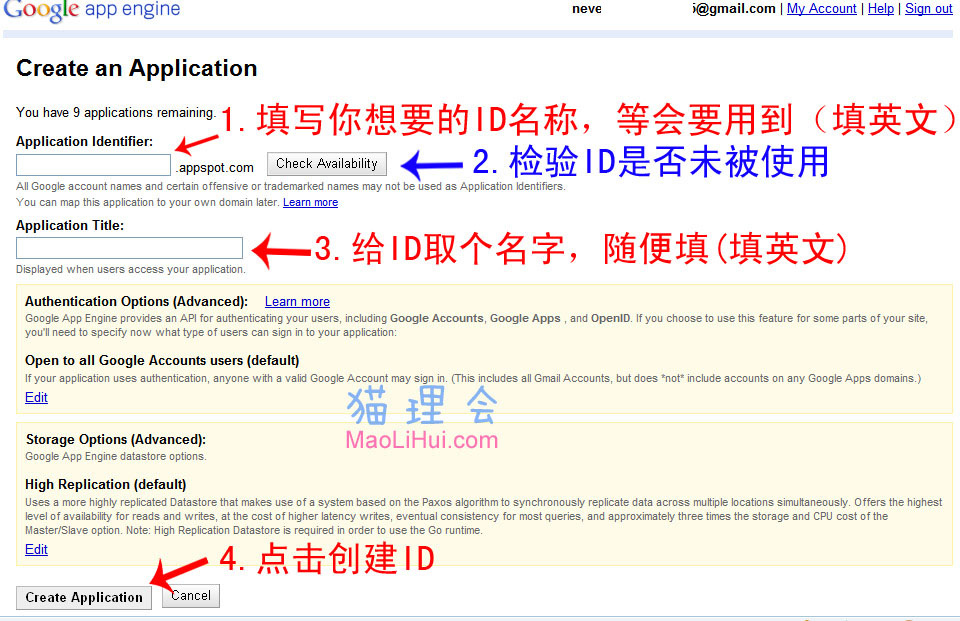Edit the High Replication storage option
The height and width of the screenshot is (621, 960).
[x=36, y=549]
